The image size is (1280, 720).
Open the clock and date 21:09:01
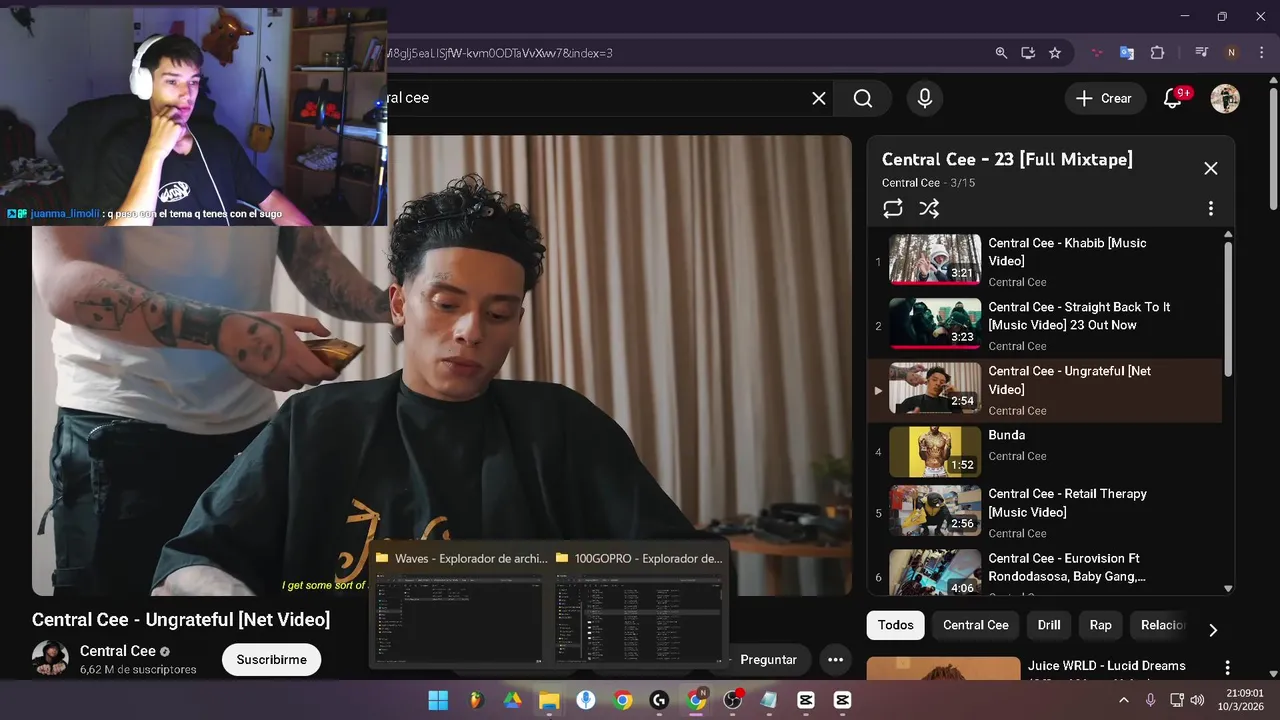point(1240,700)
